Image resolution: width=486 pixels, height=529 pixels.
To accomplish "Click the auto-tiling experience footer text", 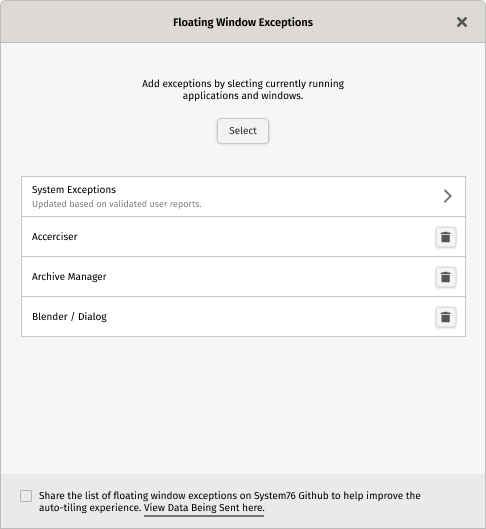I will pyautogui.click(x=90, y=508).
